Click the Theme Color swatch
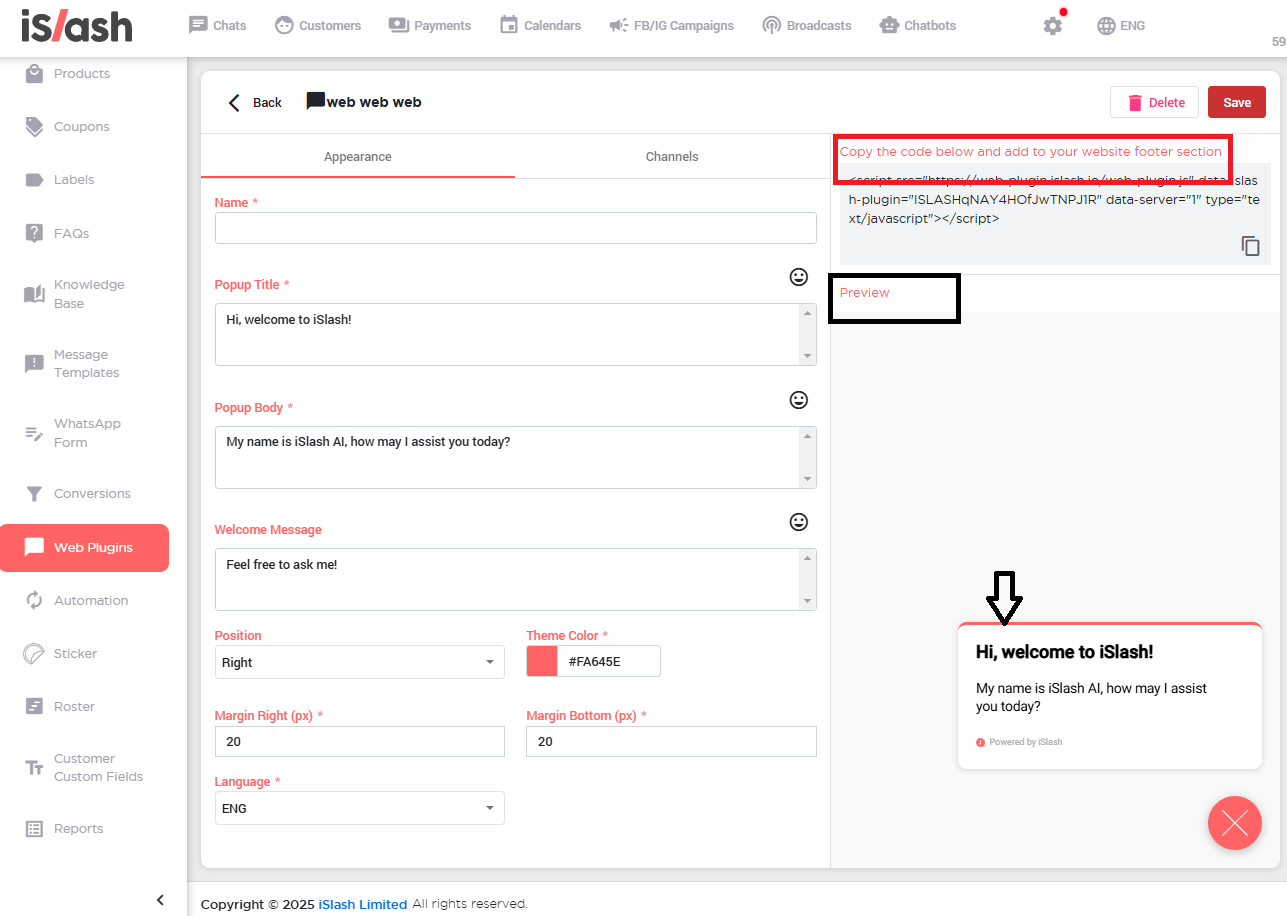Image resolution: width=1287 pixels, height=916 pixels. (542, 661)
